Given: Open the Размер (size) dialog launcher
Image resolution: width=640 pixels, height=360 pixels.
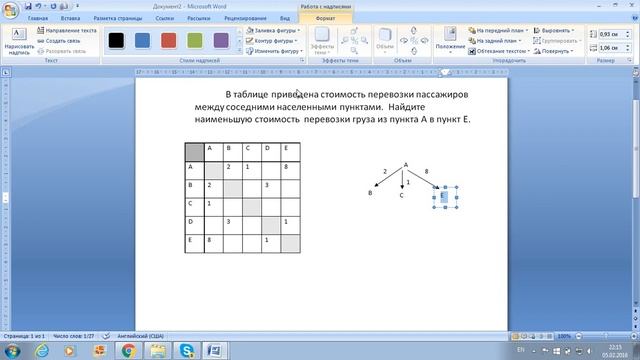Looking at the screenshot, I should click(630, 60).
